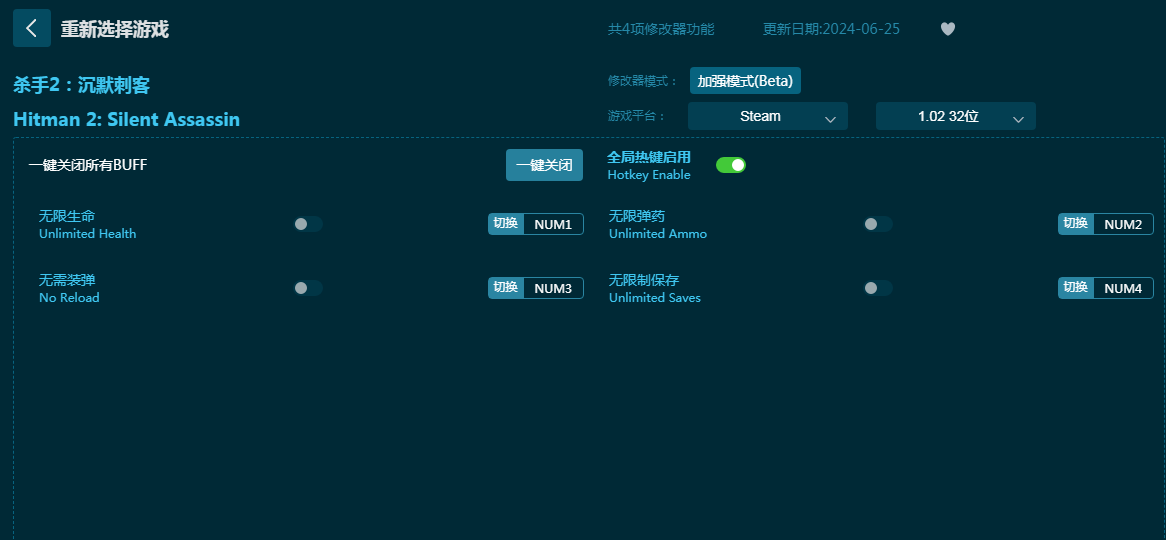
Task: Click the 一键关闭所有BUFF label
Action: point(88,165)
